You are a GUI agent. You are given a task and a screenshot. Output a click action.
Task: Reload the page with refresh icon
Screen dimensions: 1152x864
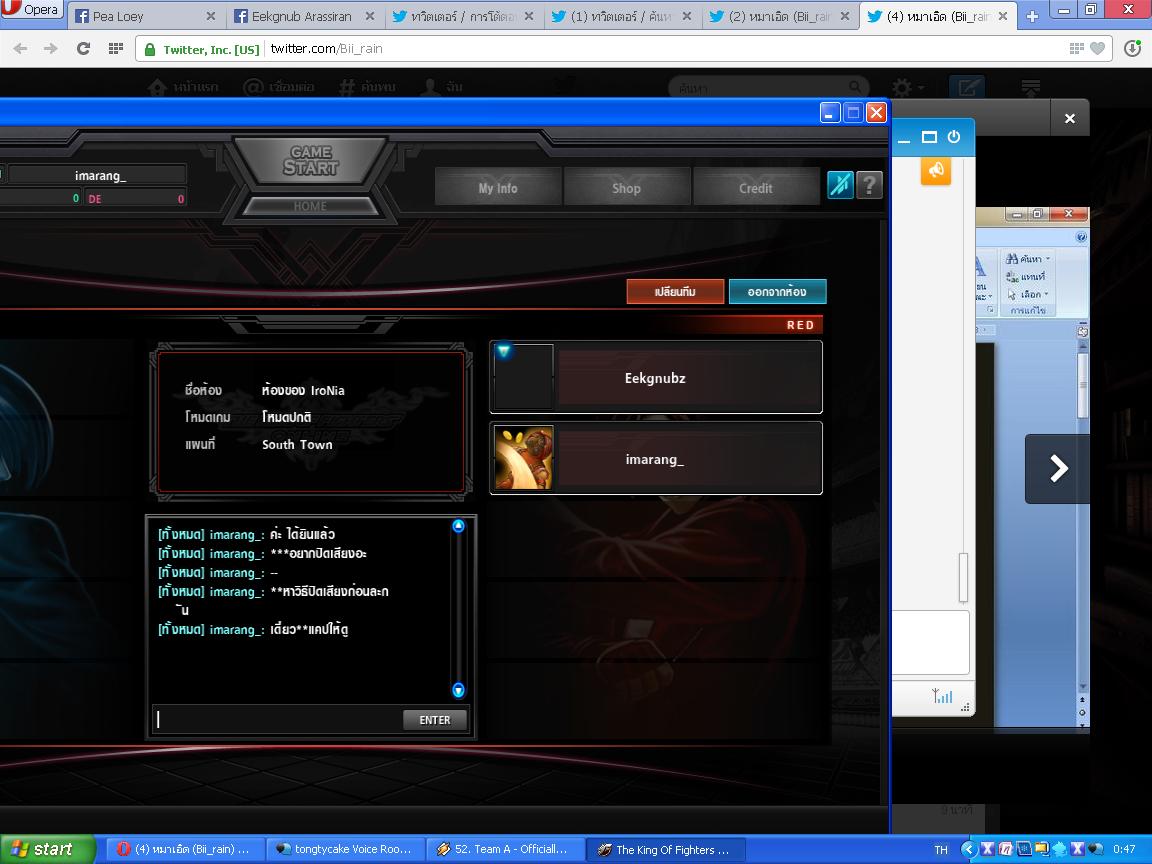[83, 48]
